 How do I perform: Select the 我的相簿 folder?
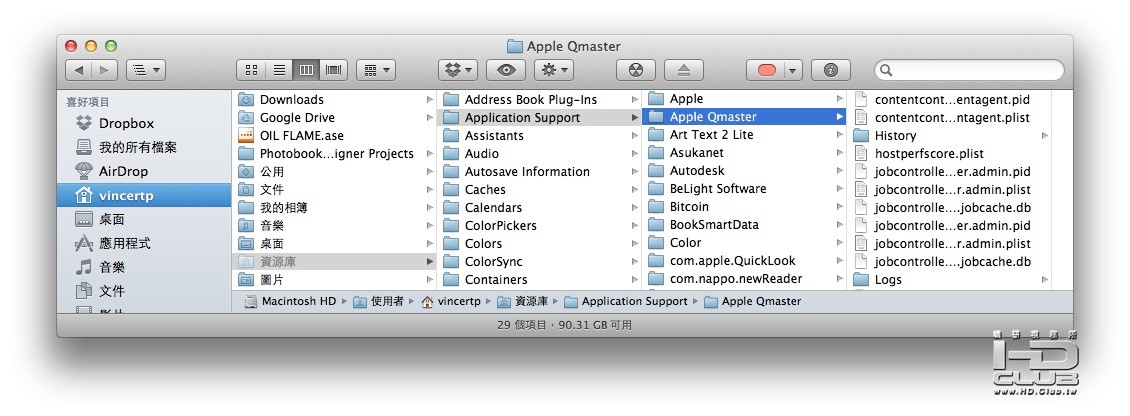coord(334,208)
